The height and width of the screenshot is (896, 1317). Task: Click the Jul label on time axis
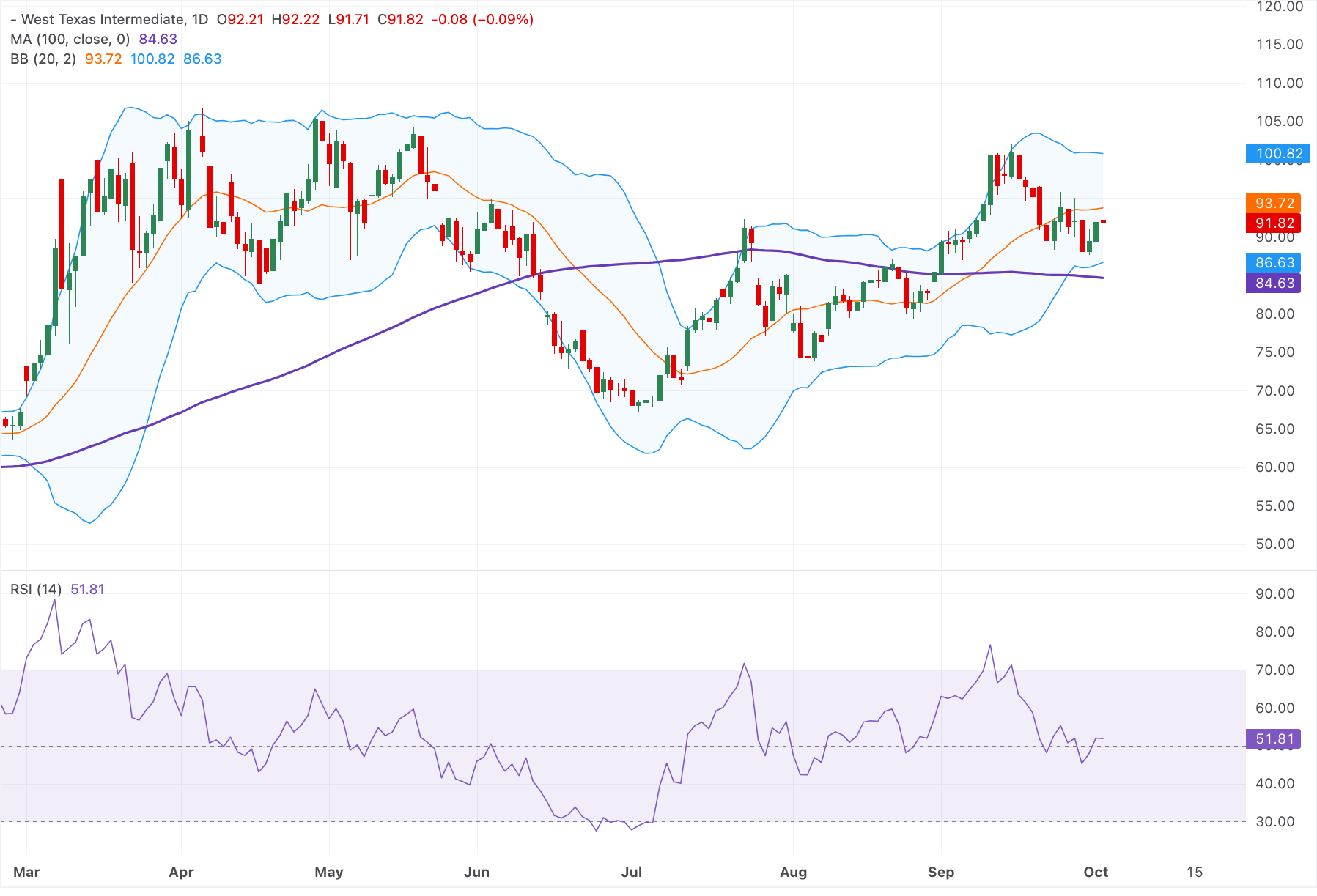[631, 872]
